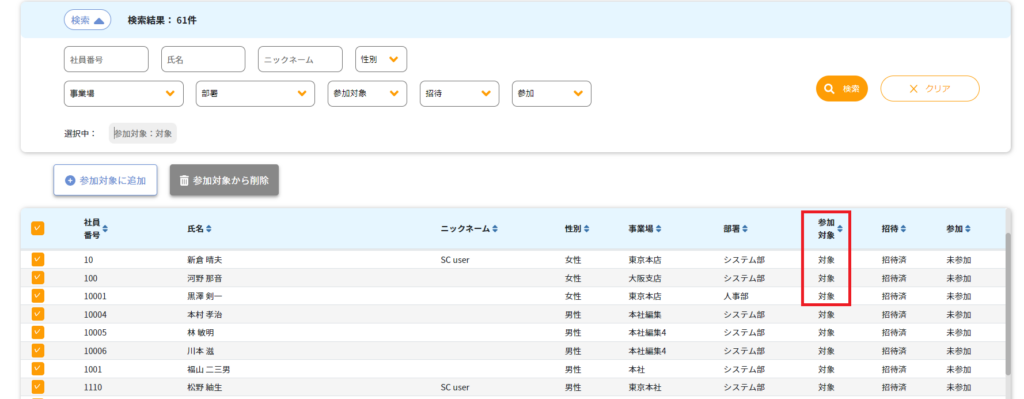
Task: Click 人事部 in the 黒澤 剣一 row
Action: coord(735,296)
